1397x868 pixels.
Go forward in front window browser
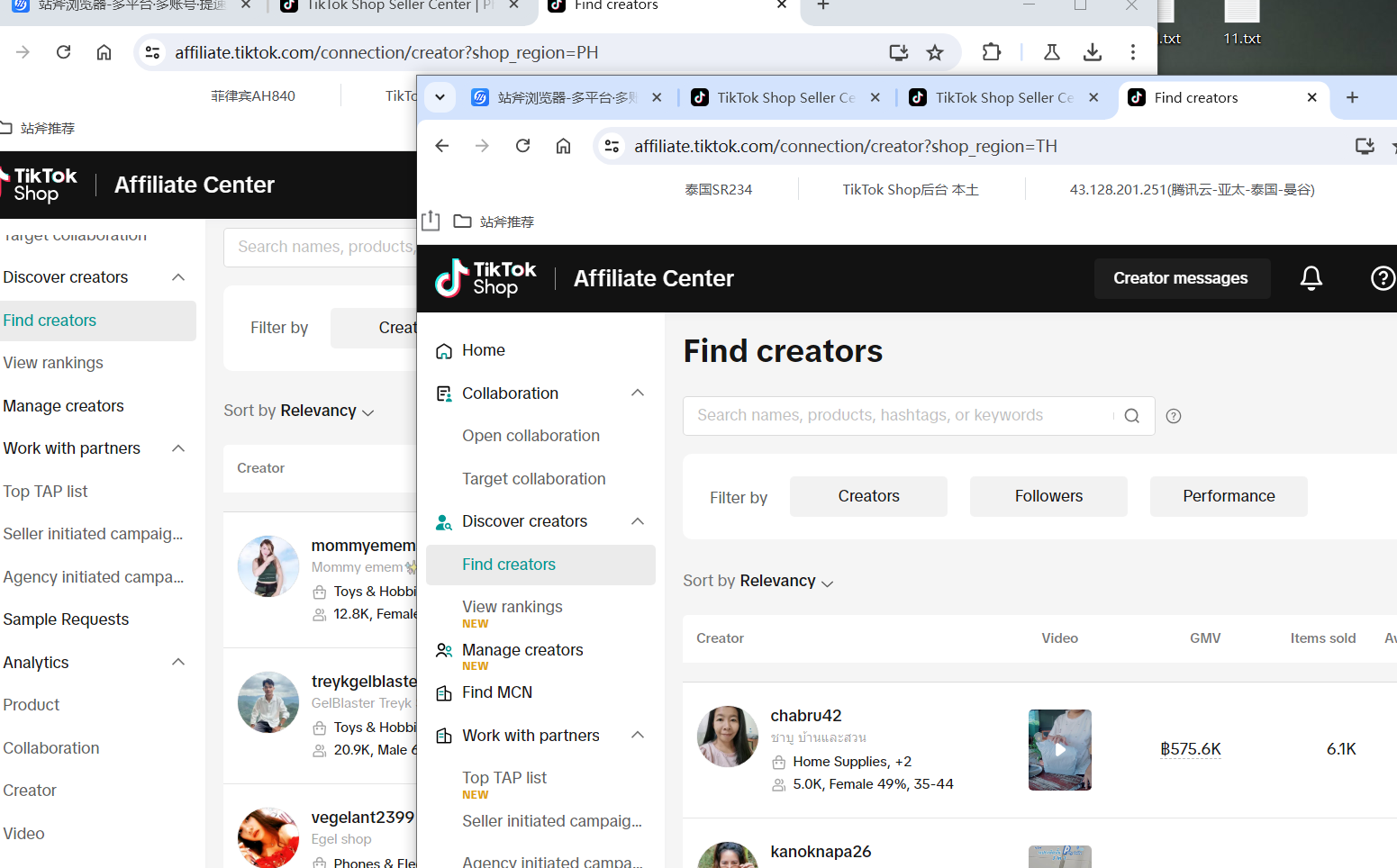482,146
